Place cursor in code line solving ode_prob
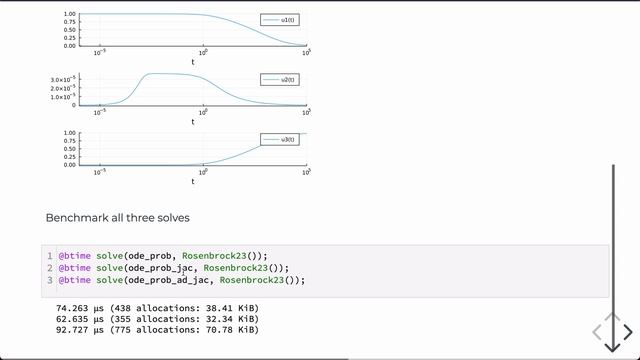Viewport: 640px width, 360px height. point(163,256)
